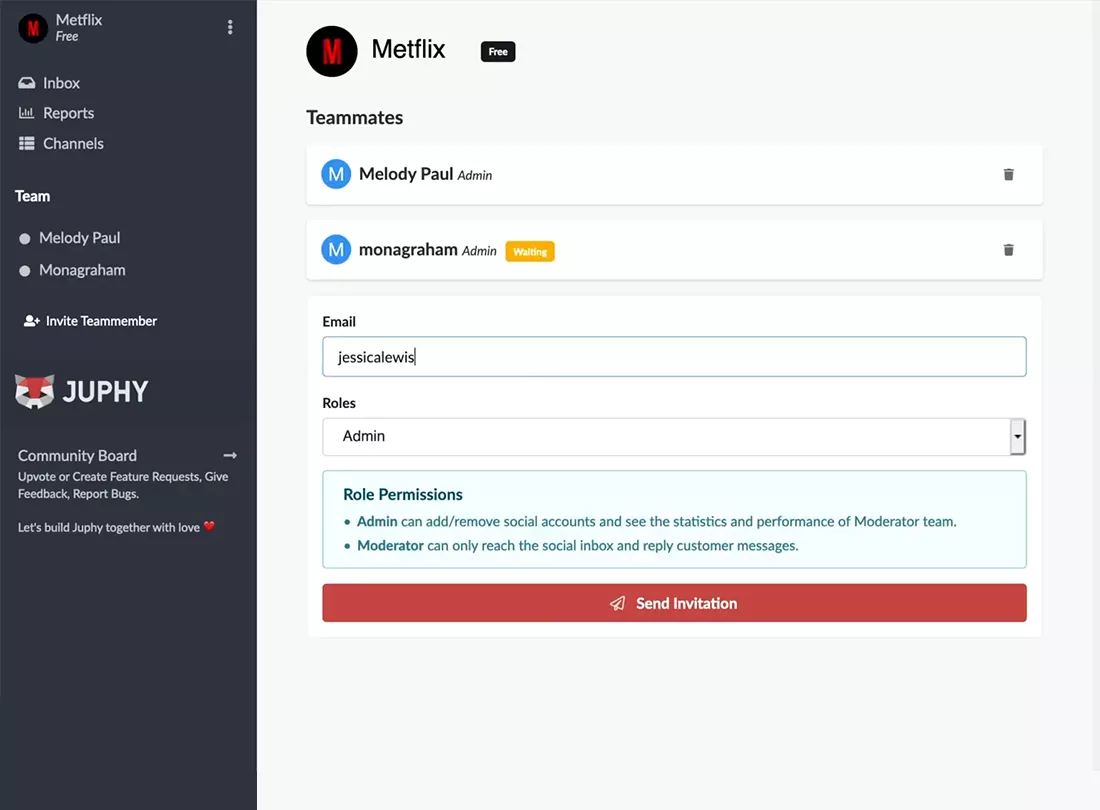This screenshot has width=1100, height=810.
Task: Open Community Board via arrow icon
Action: [230, 456]
